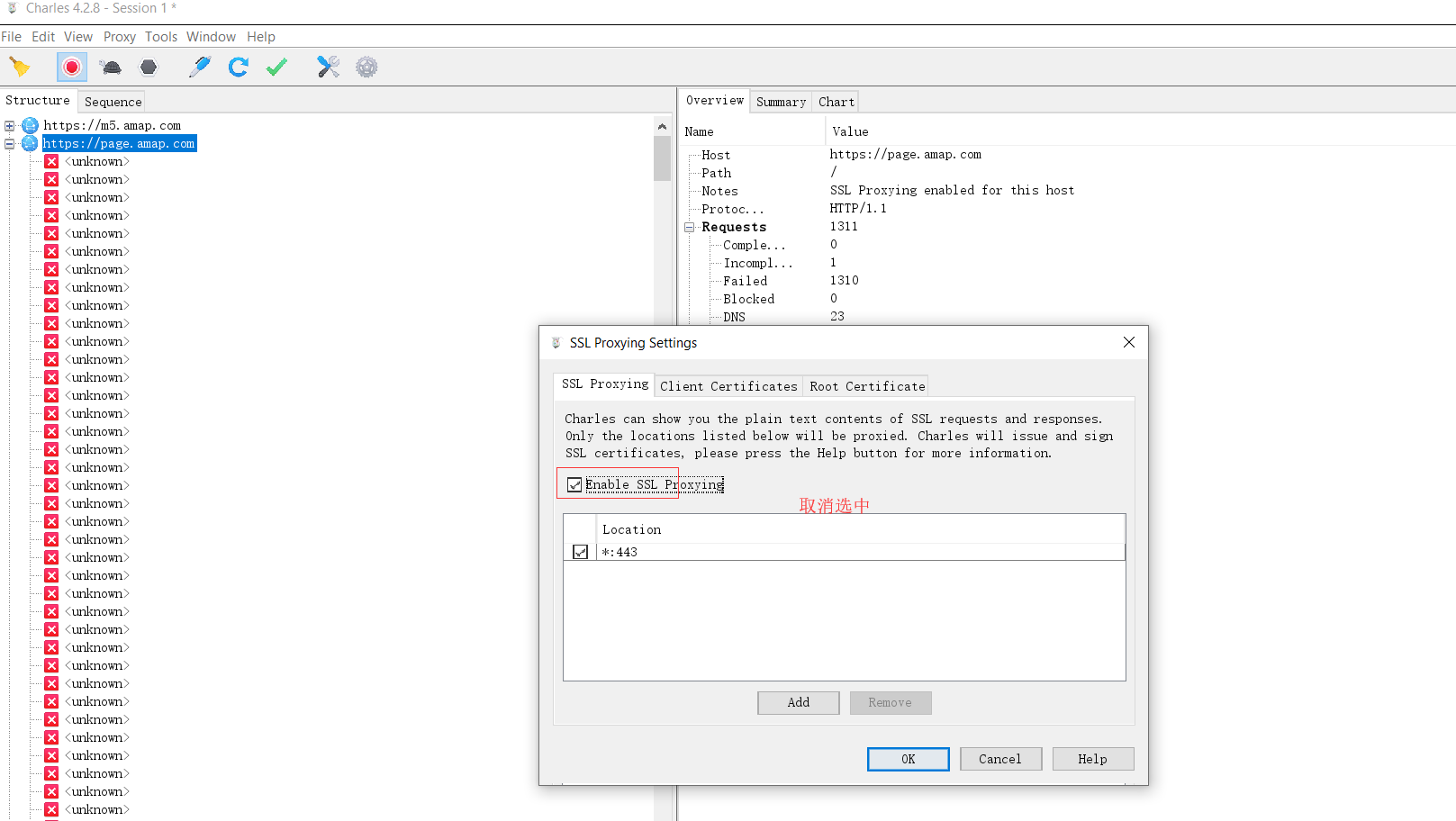Click the DNS row showing 23
Viewport: 1456px width, 821px height.
(1067, 317)
